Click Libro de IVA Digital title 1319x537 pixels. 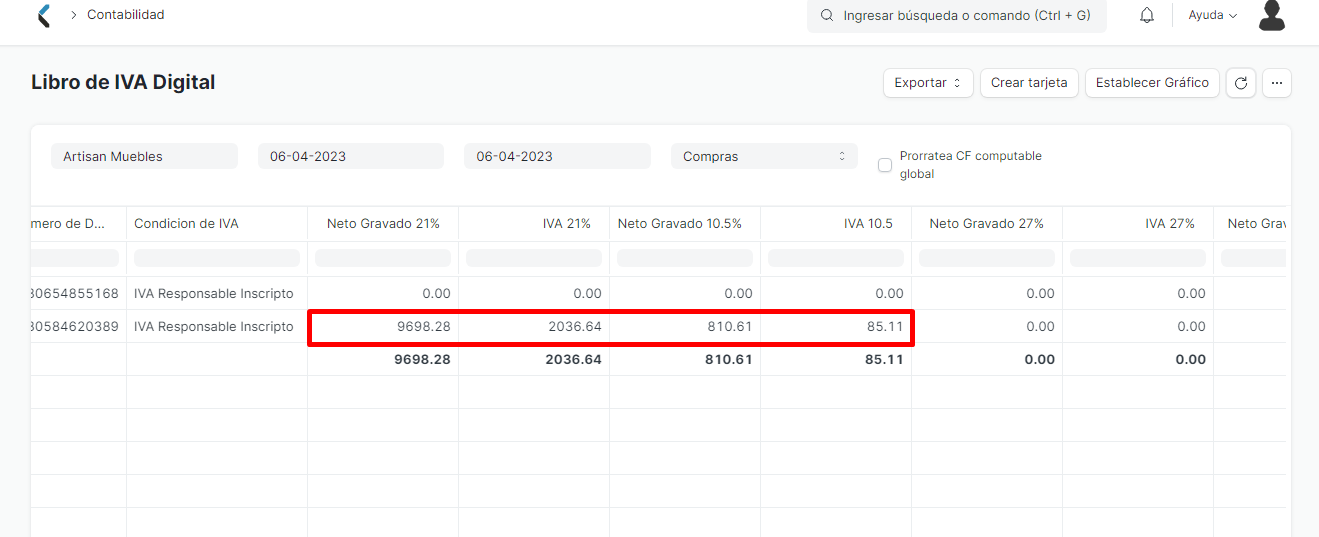pos(123,82)
